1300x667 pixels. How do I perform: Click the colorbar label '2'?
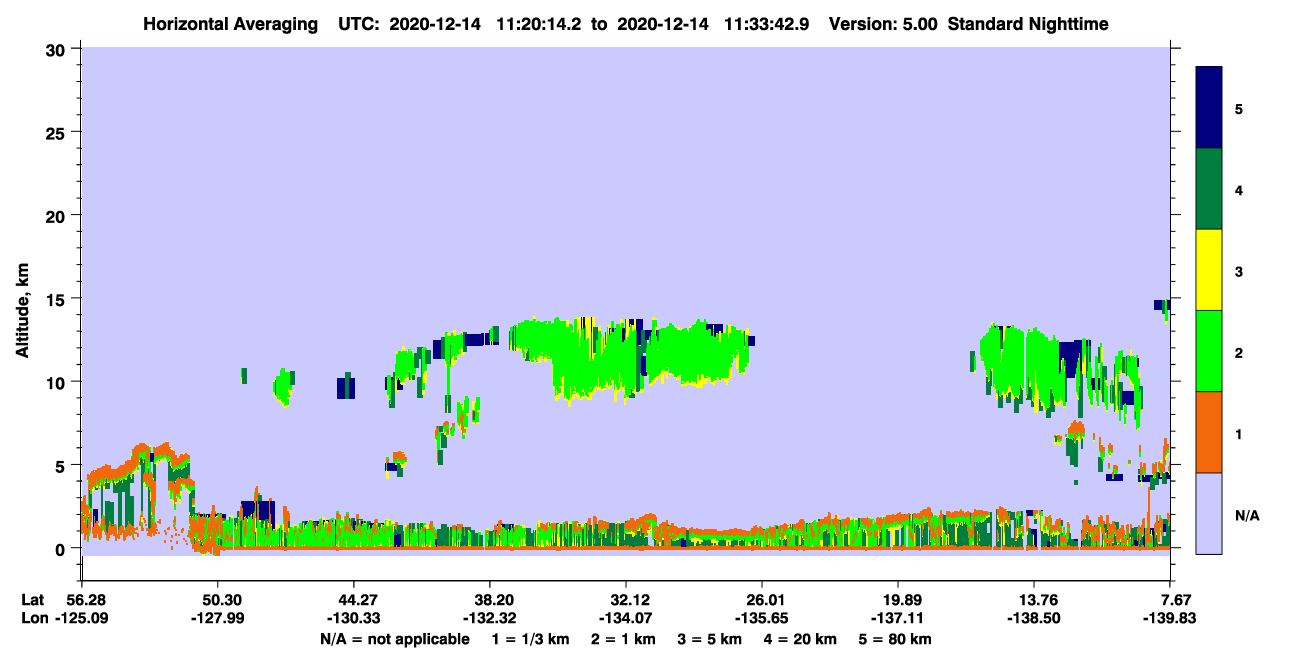click(x=1239, y=352)
